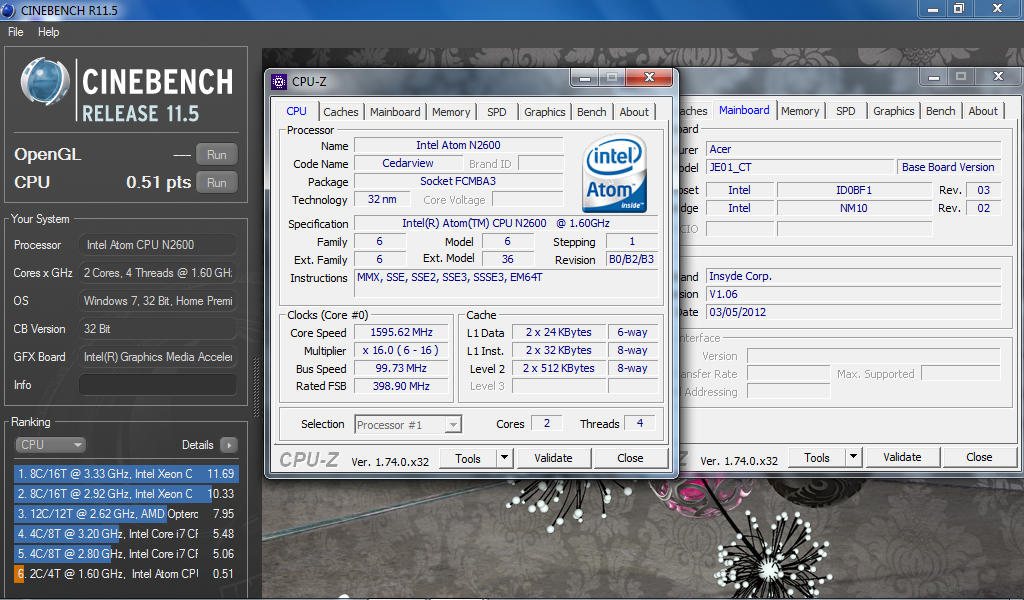Switch to Graphics tab in back CPU-Z
The width and height of the screenshot is (1024, 600).
pyautogui.click(x=893, y=111)
